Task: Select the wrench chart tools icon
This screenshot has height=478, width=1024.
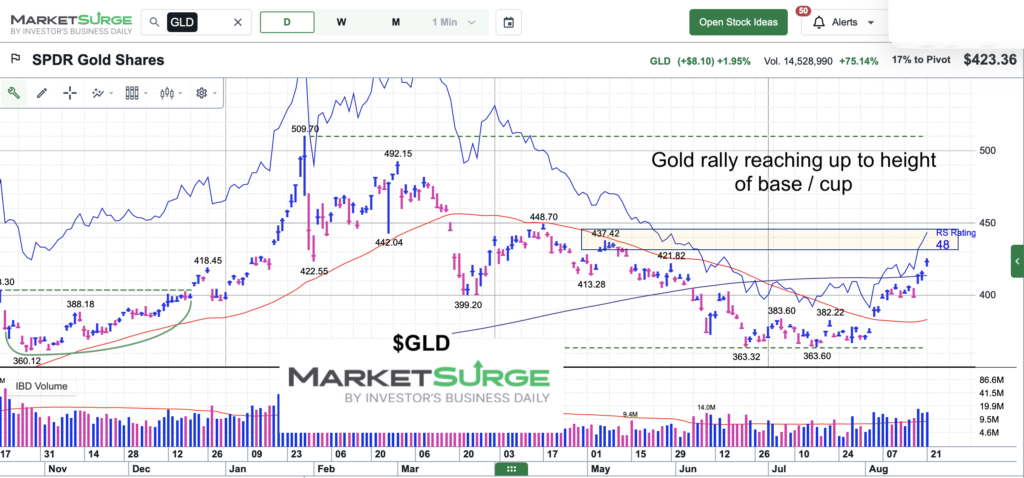Action: click(12, 93)
